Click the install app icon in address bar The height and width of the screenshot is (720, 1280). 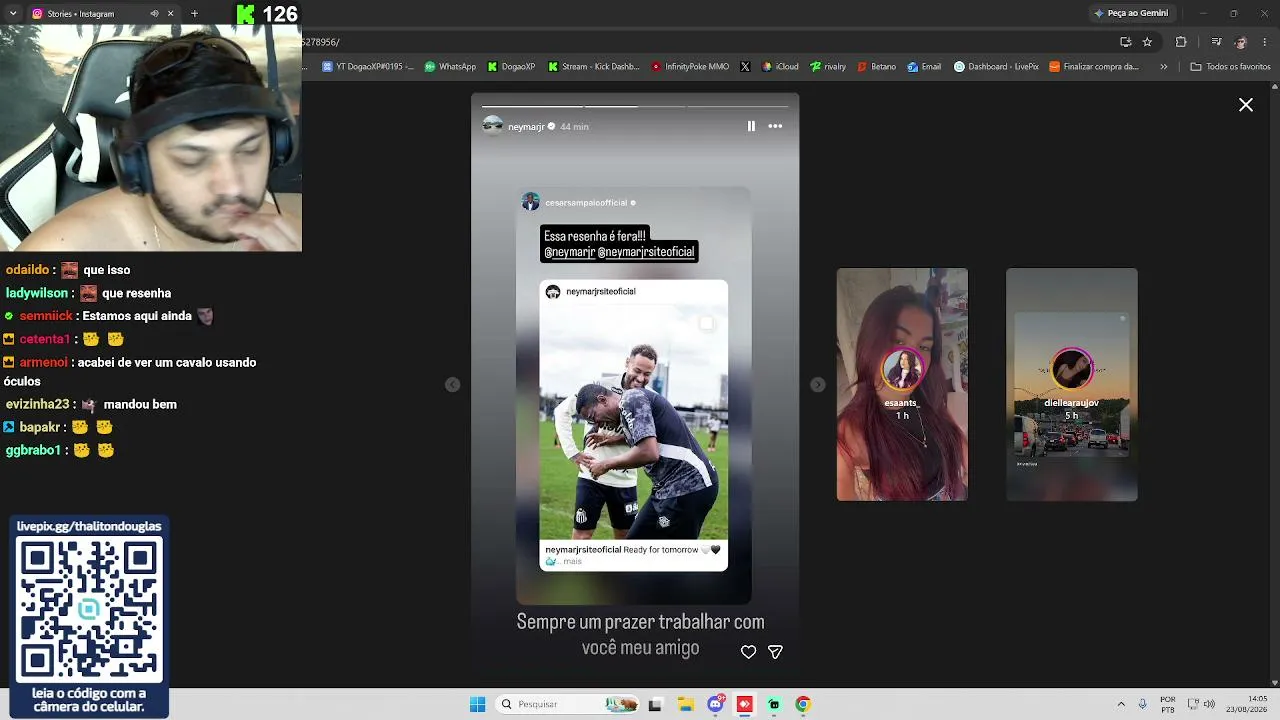1126,42
